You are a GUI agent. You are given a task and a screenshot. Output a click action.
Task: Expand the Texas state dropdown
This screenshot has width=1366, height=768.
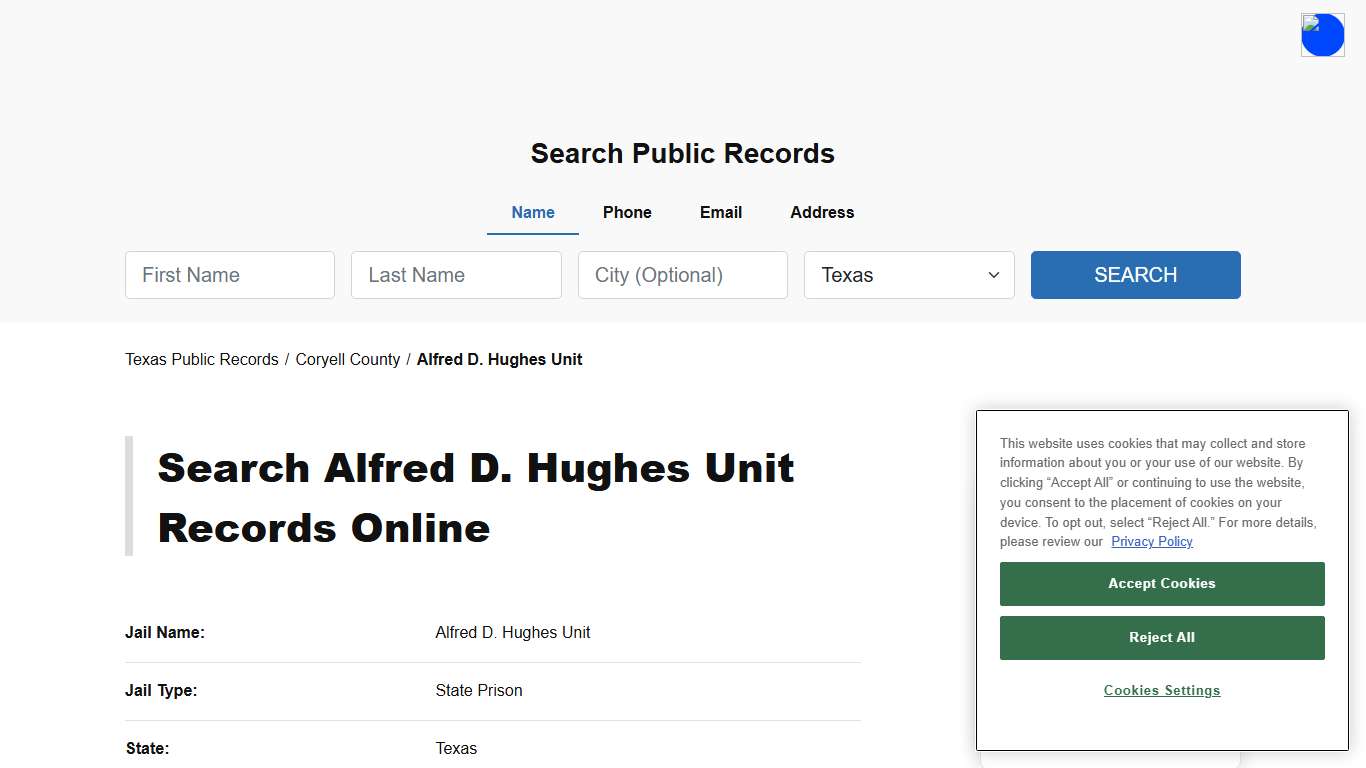point(908,275)
